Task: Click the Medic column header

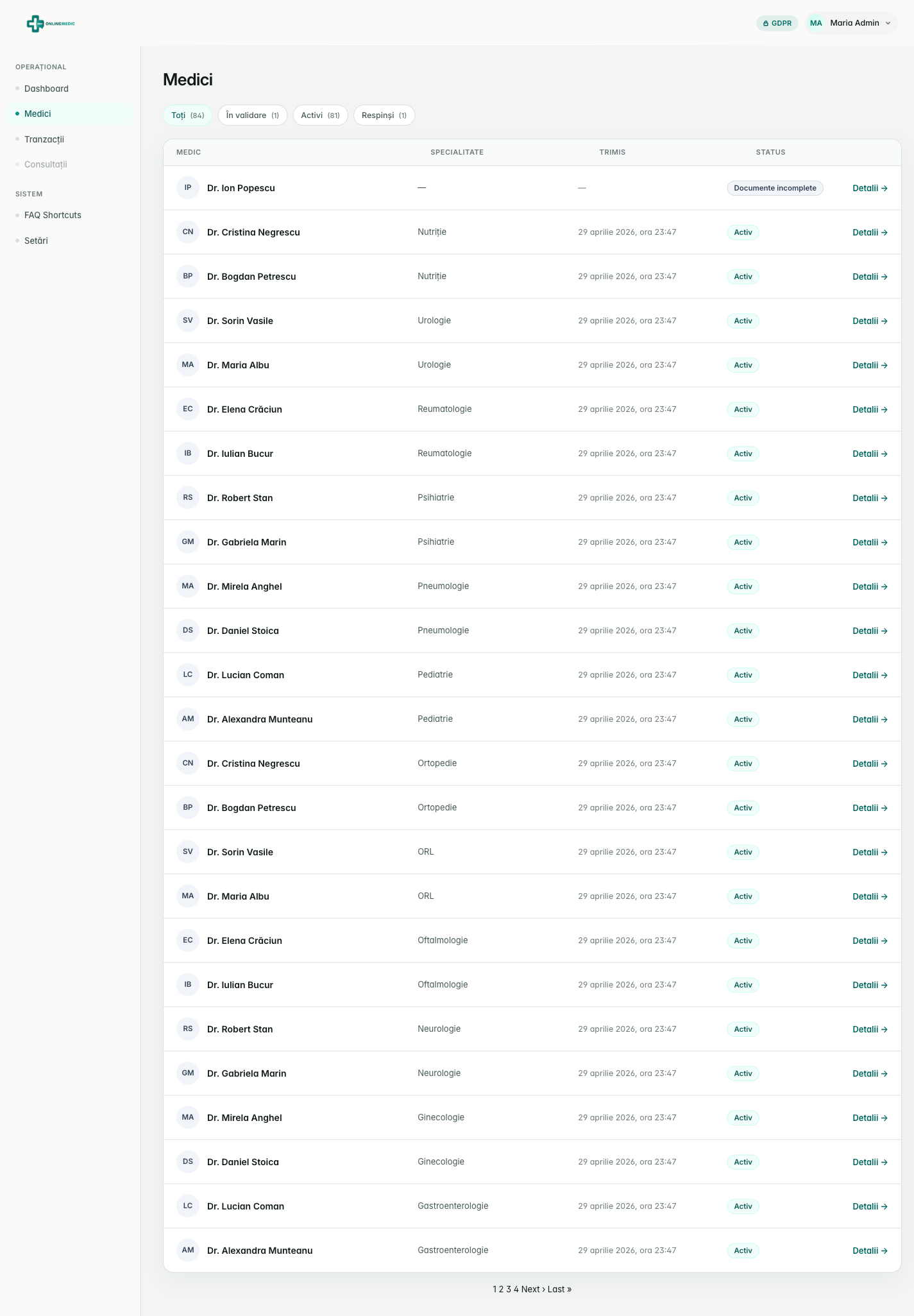Action: pos(189,153)
